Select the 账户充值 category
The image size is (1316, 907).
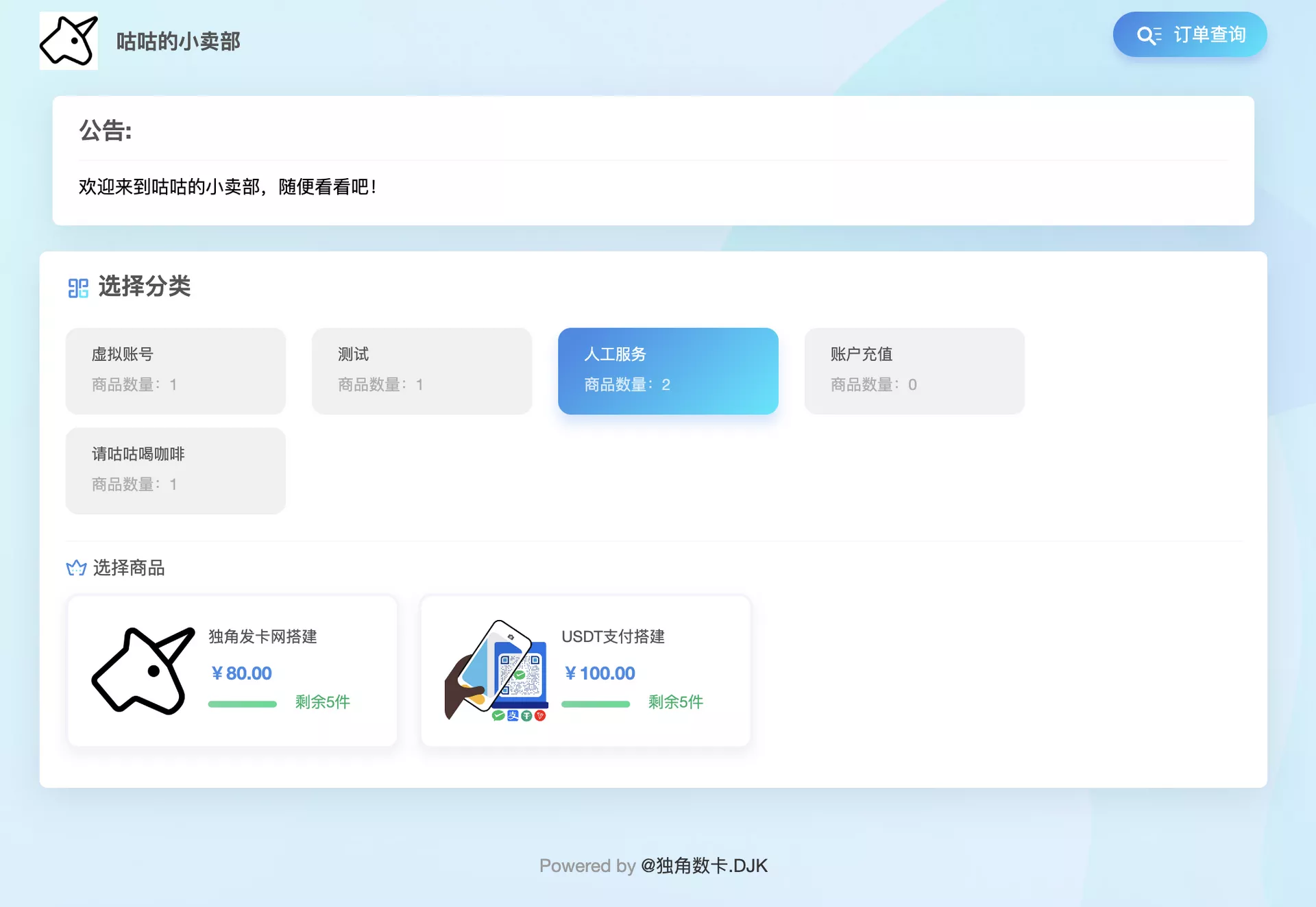pos(914,371)
